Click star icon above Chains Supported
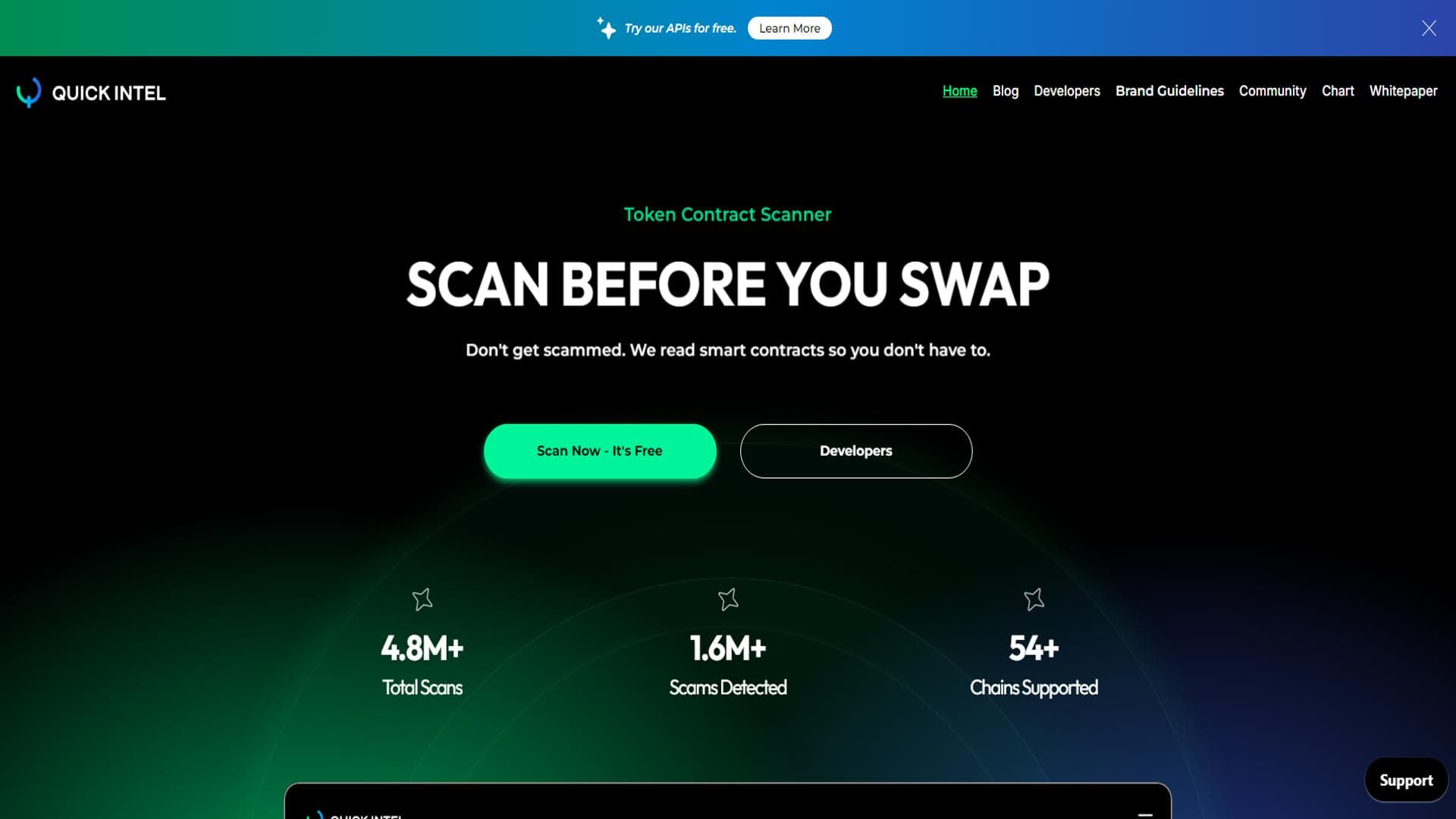The image size is (1456, 819). [x=1034, y=599]
